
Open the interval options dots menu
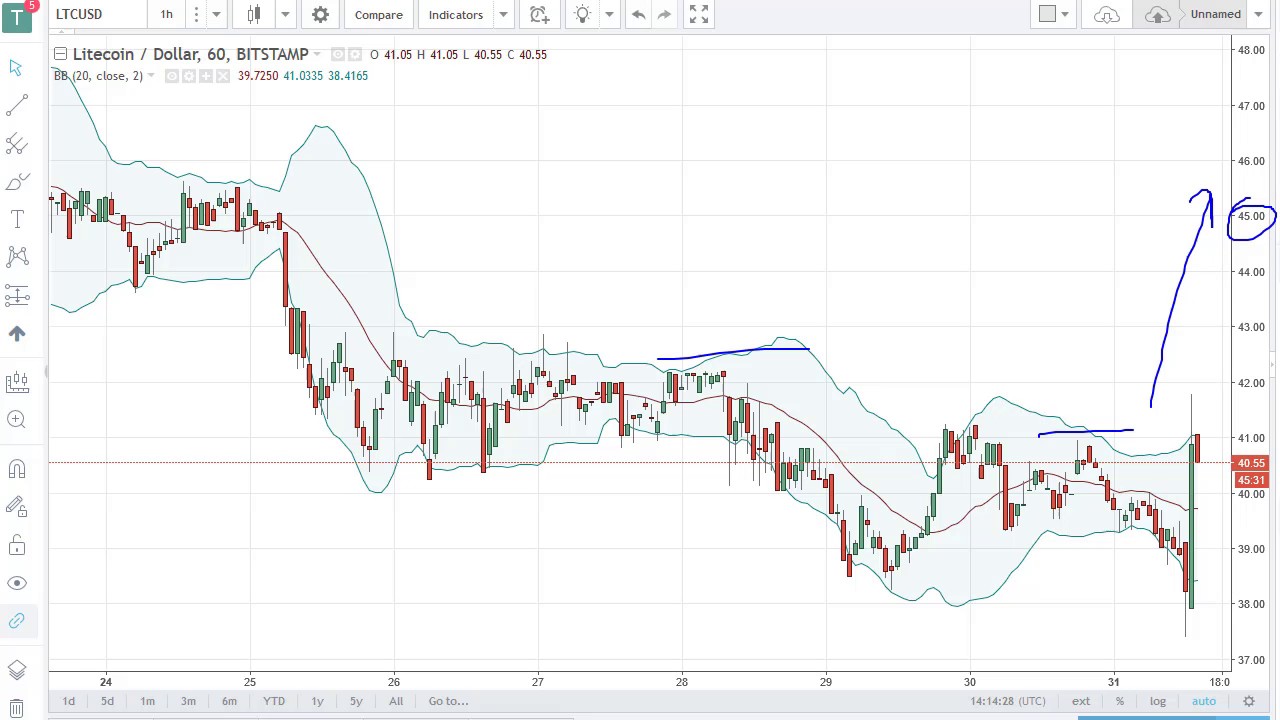click(196, 14)
